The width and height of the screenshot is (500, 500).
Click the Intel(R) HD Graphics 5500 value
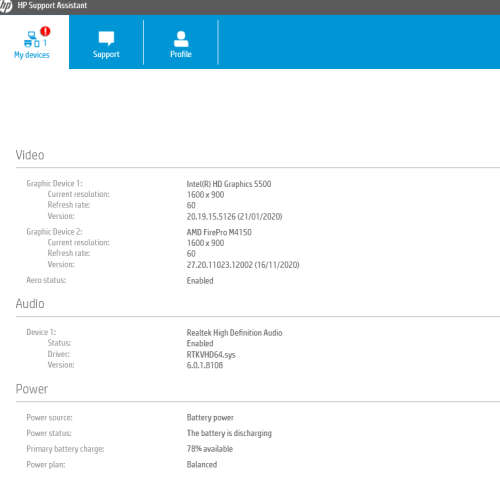point(229,184)
